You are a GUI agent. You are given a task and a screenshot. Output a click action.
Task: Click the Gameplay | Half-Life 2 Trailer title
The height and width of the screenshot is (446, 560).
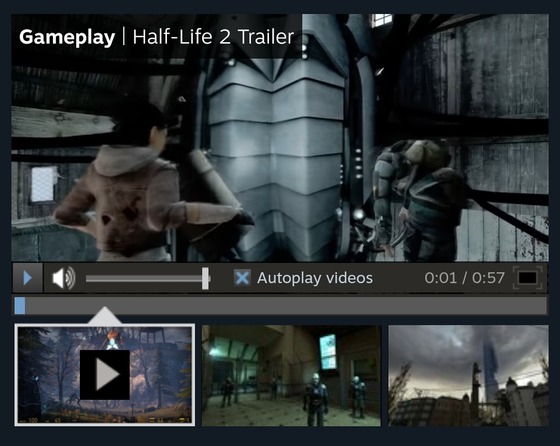(x=156, y=37)
